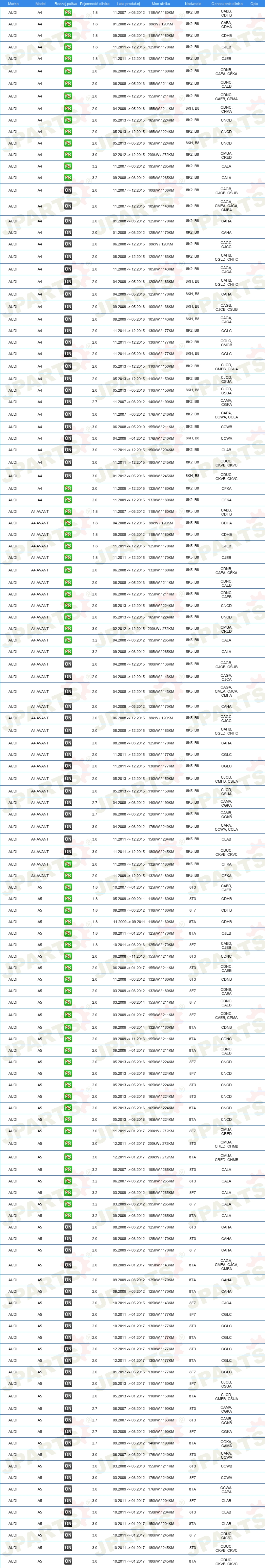Click 8KH, B8 body cell in A4 CCWA row

(x=192, y=438)
